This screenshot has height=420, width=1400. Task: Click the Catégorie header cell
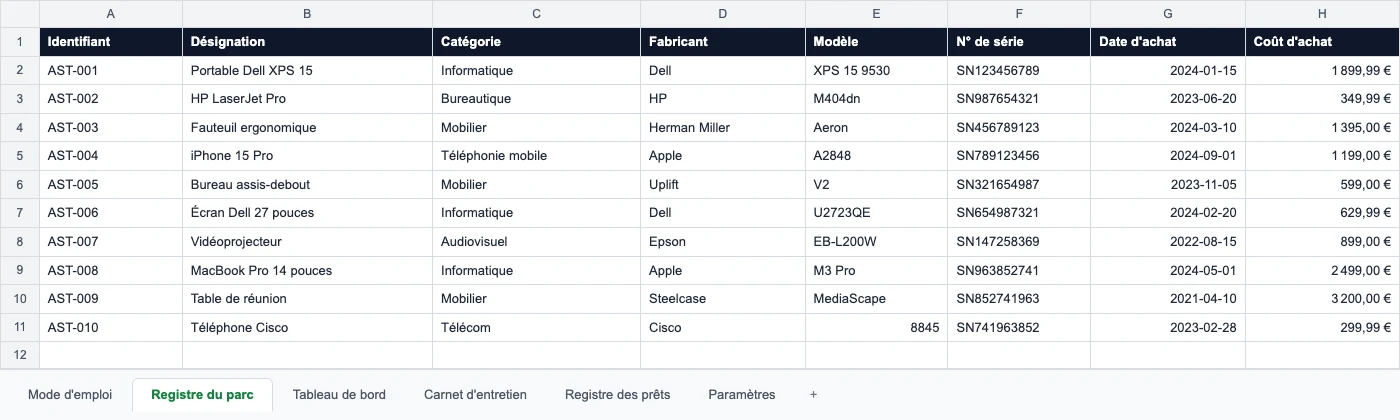537,42
